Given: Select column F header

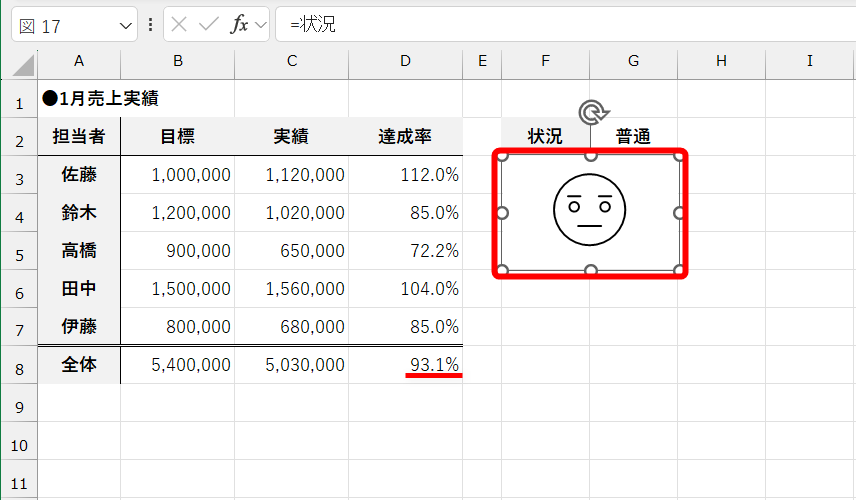Looking at the screenshot, I should pos(545,61).
